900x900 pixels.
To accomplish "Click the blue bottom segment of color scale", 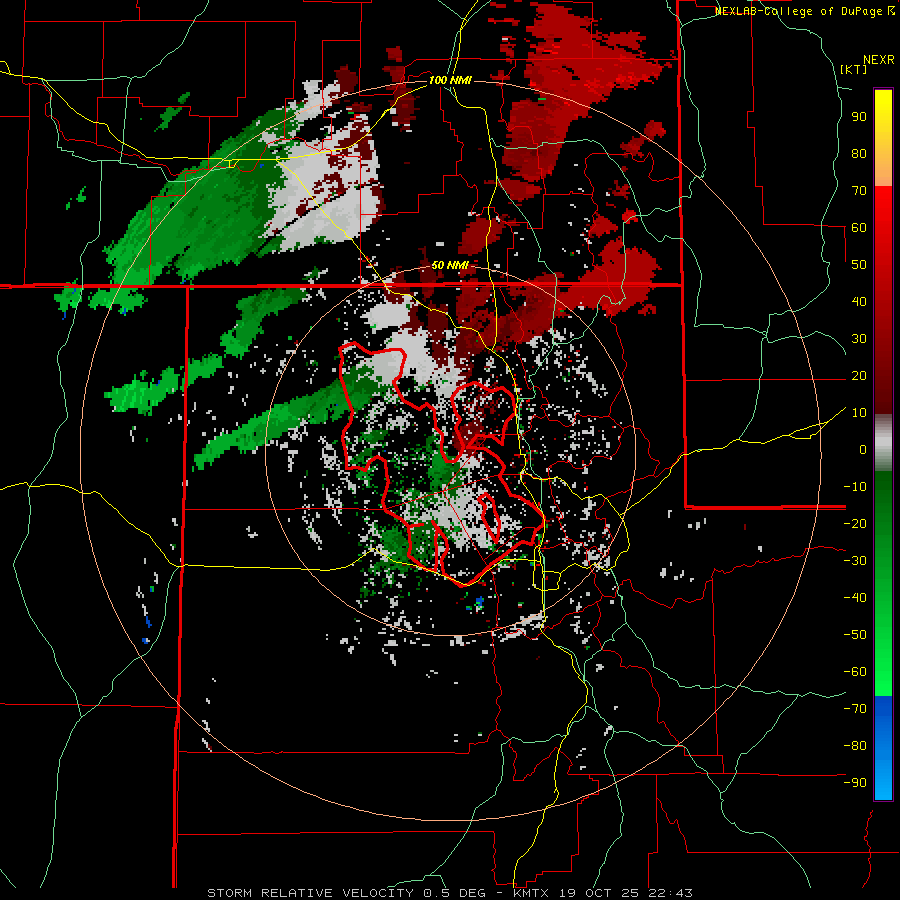I will coord(883,748).
